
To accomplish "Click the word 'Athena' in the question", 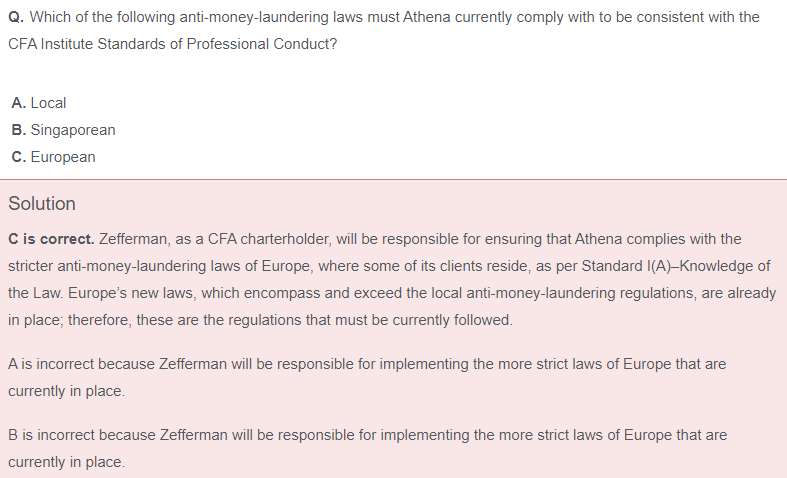I will click(427, 18).
